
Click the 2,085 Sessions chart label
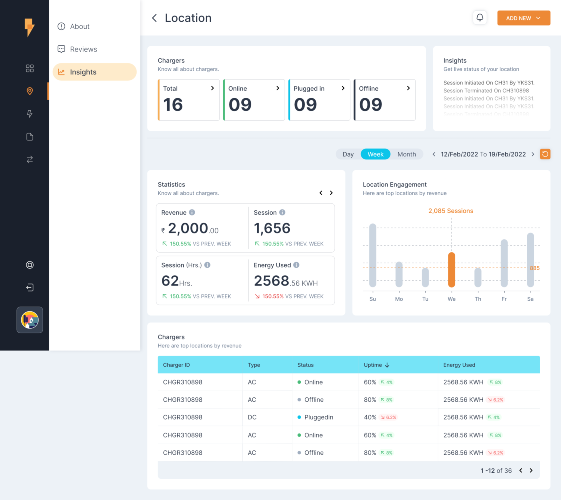[451, 211]
